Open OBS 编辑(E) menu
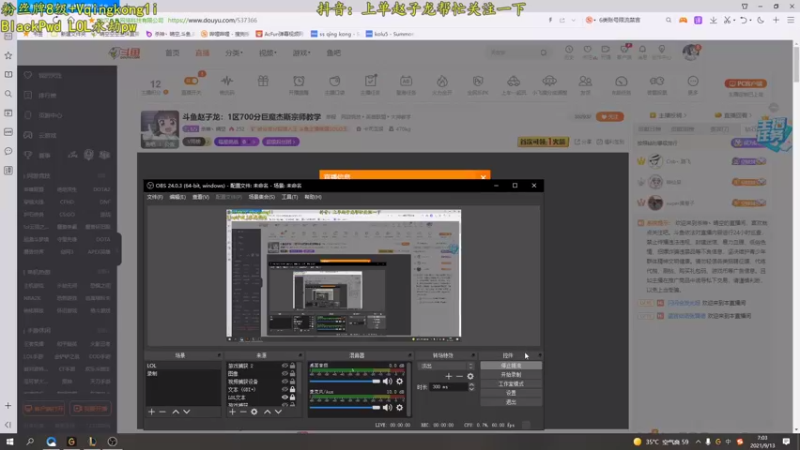 point(178,197)
